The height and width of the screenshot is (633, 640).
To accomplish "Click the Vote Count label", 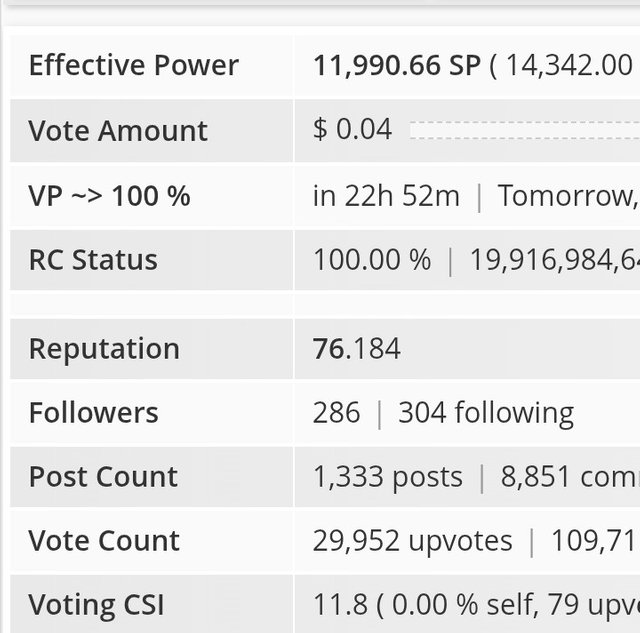I will (x=104, y=541).
